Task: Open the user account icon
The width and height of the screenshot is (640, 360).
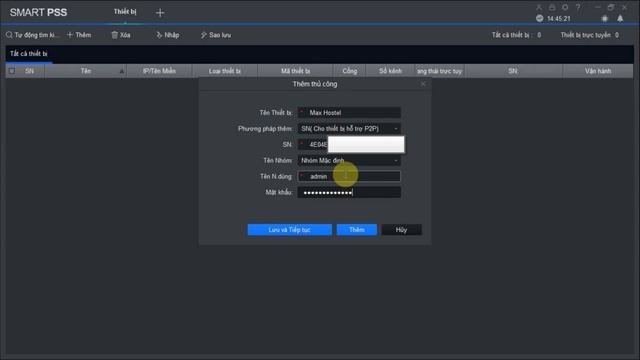Action: tap(539, 7)
